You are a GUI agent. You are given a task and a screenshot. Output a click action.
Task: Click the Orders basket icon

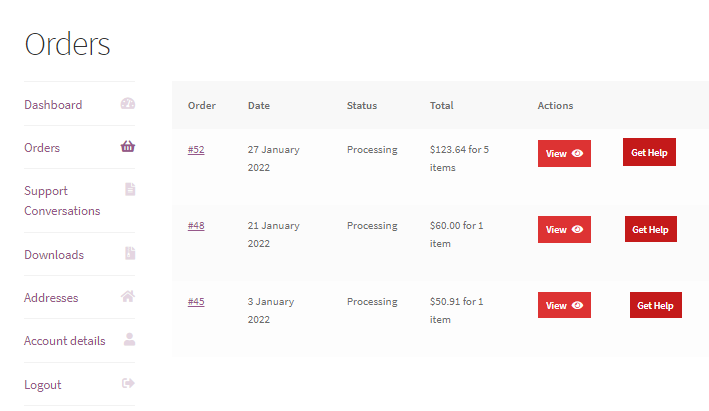tap(128, 147)
